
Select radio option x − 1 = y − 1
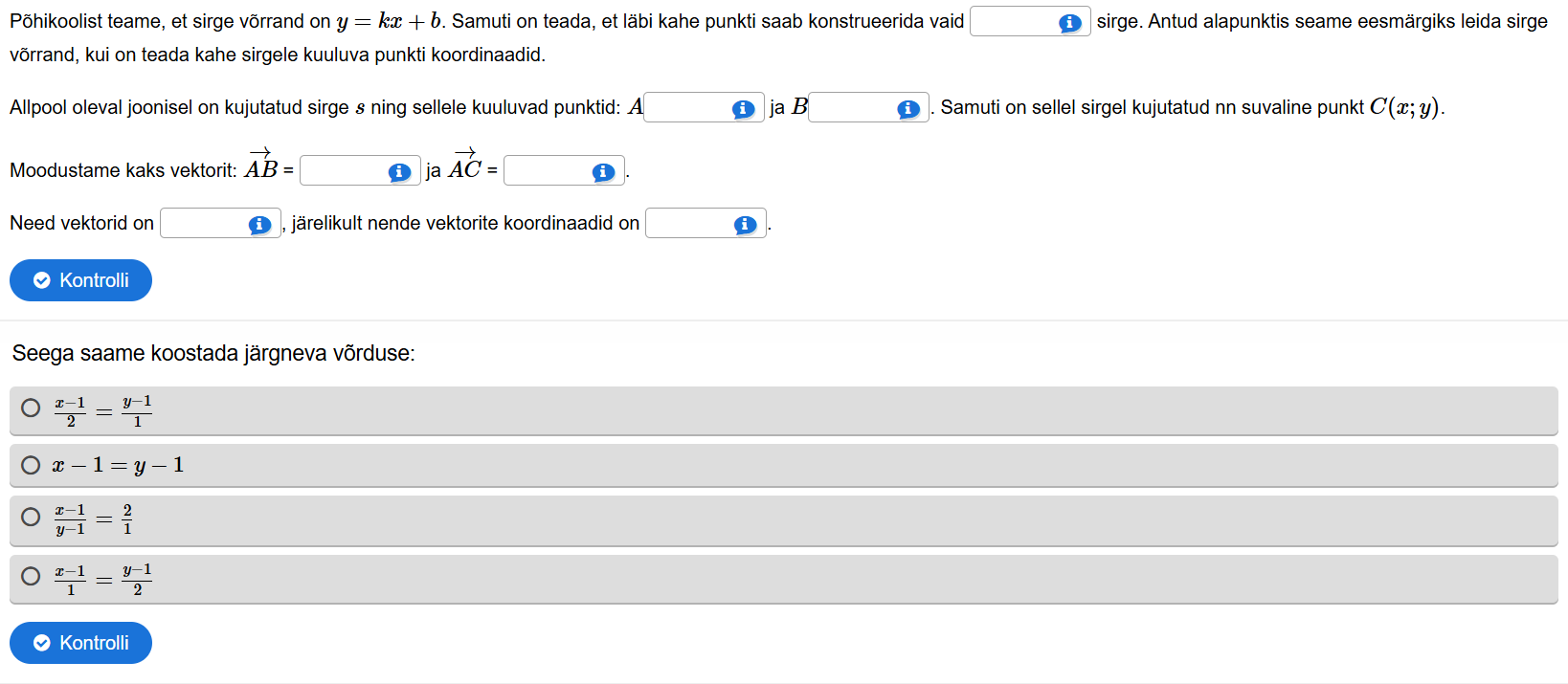pyautogui.click(x=32, y=465)
